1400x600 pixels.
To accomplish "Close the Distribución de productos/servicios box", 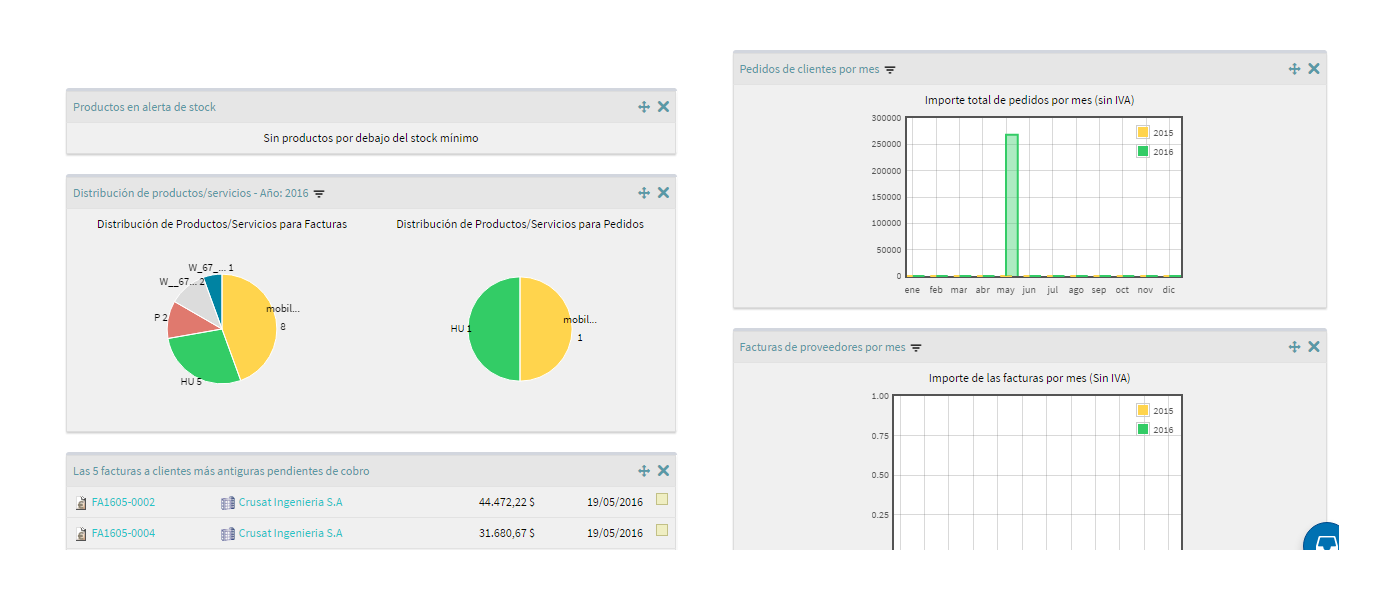I will 663,193.
